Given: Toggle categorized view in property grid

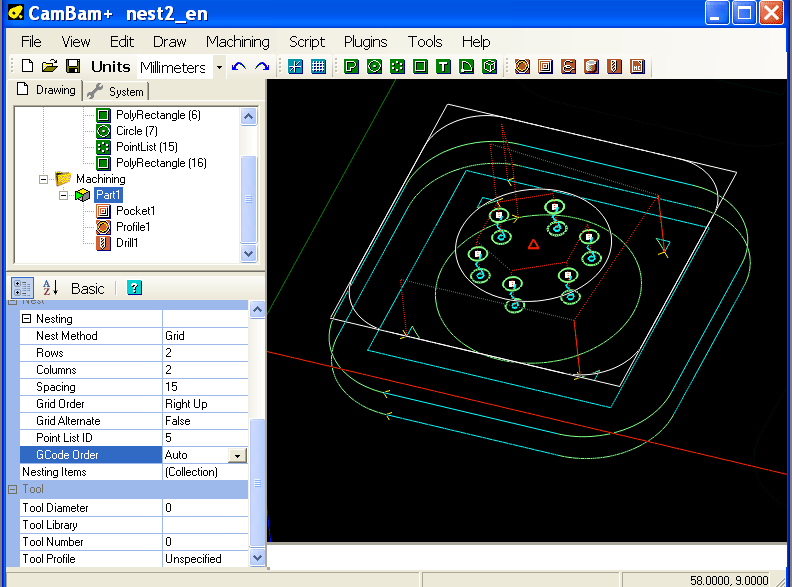Looking at the screenshot, I should (x=23, y=288).
